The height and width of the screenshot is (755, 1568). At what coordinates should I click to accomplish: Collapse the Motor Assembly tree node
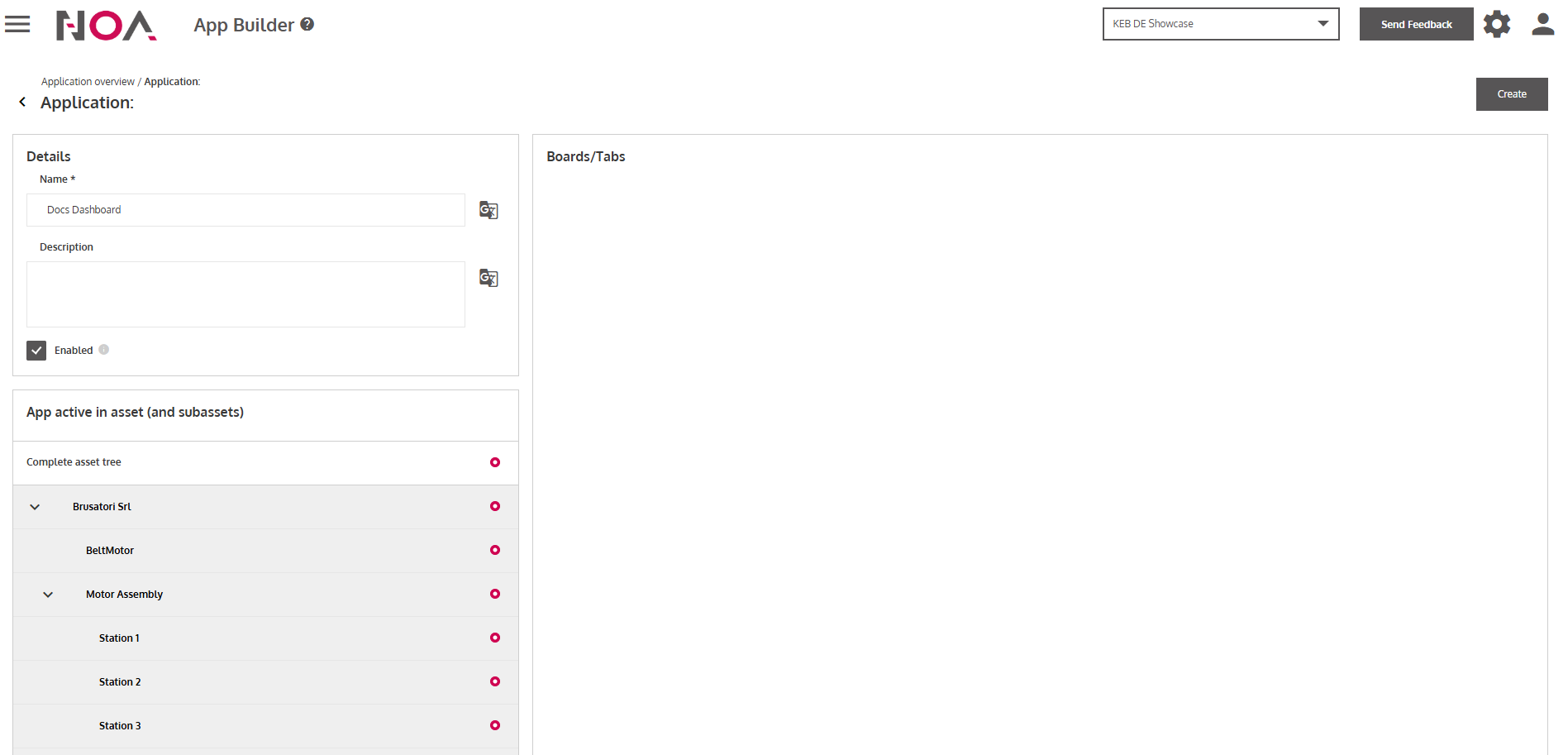point(48,595)
